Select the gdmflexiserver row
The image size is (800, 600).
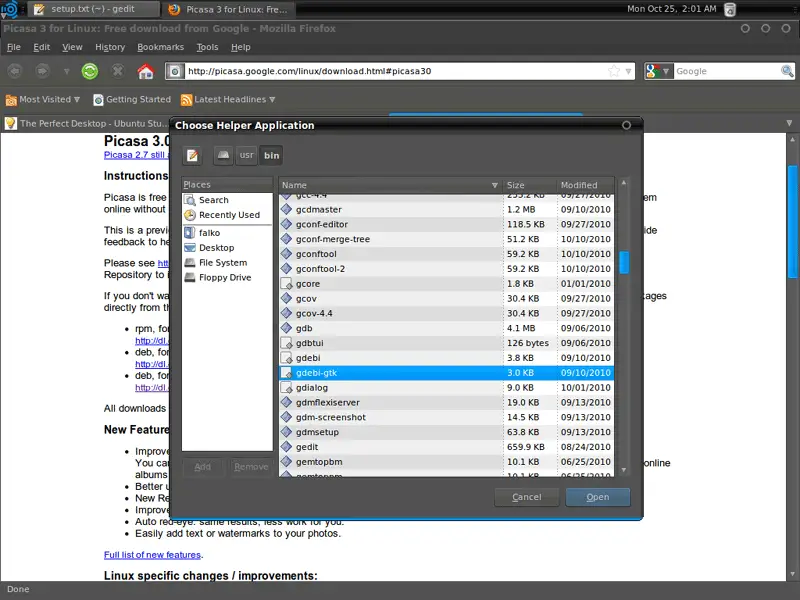coord(446,403)
